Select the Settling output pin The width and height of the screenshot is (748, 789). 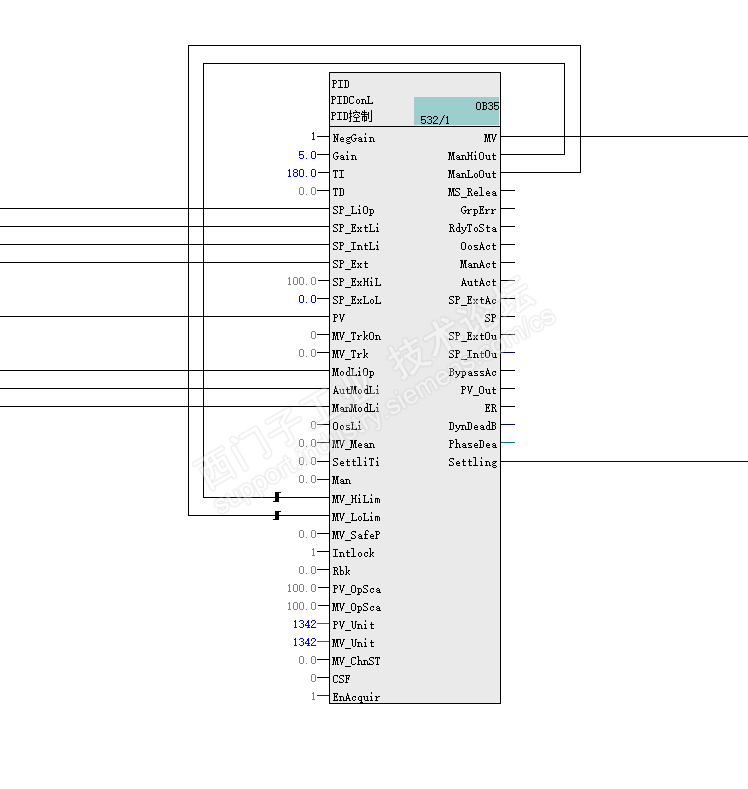[472, 462]
